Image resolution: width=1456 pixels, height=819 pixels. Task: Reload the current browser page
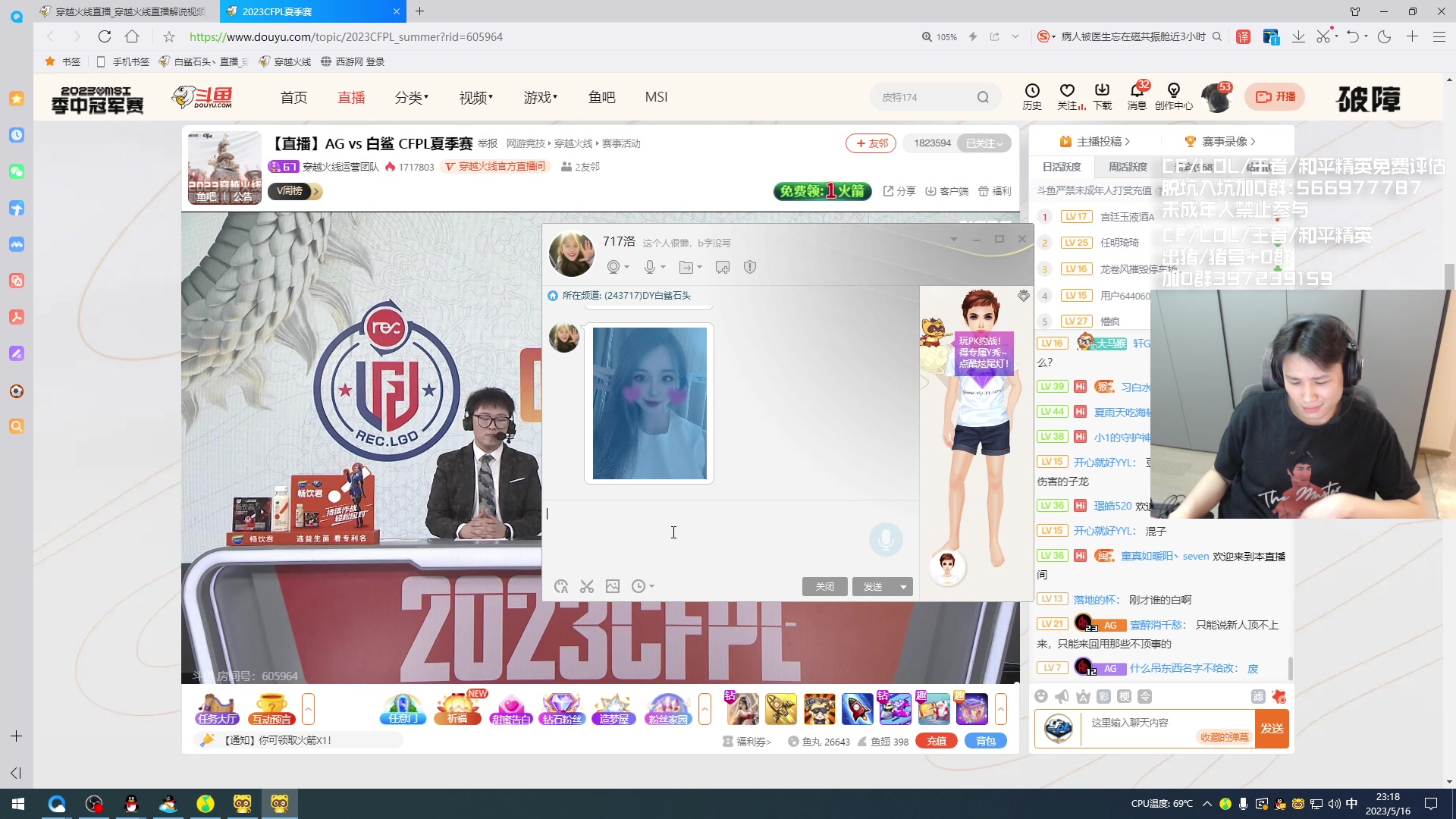pyautogui.click(x=105, y=36)
